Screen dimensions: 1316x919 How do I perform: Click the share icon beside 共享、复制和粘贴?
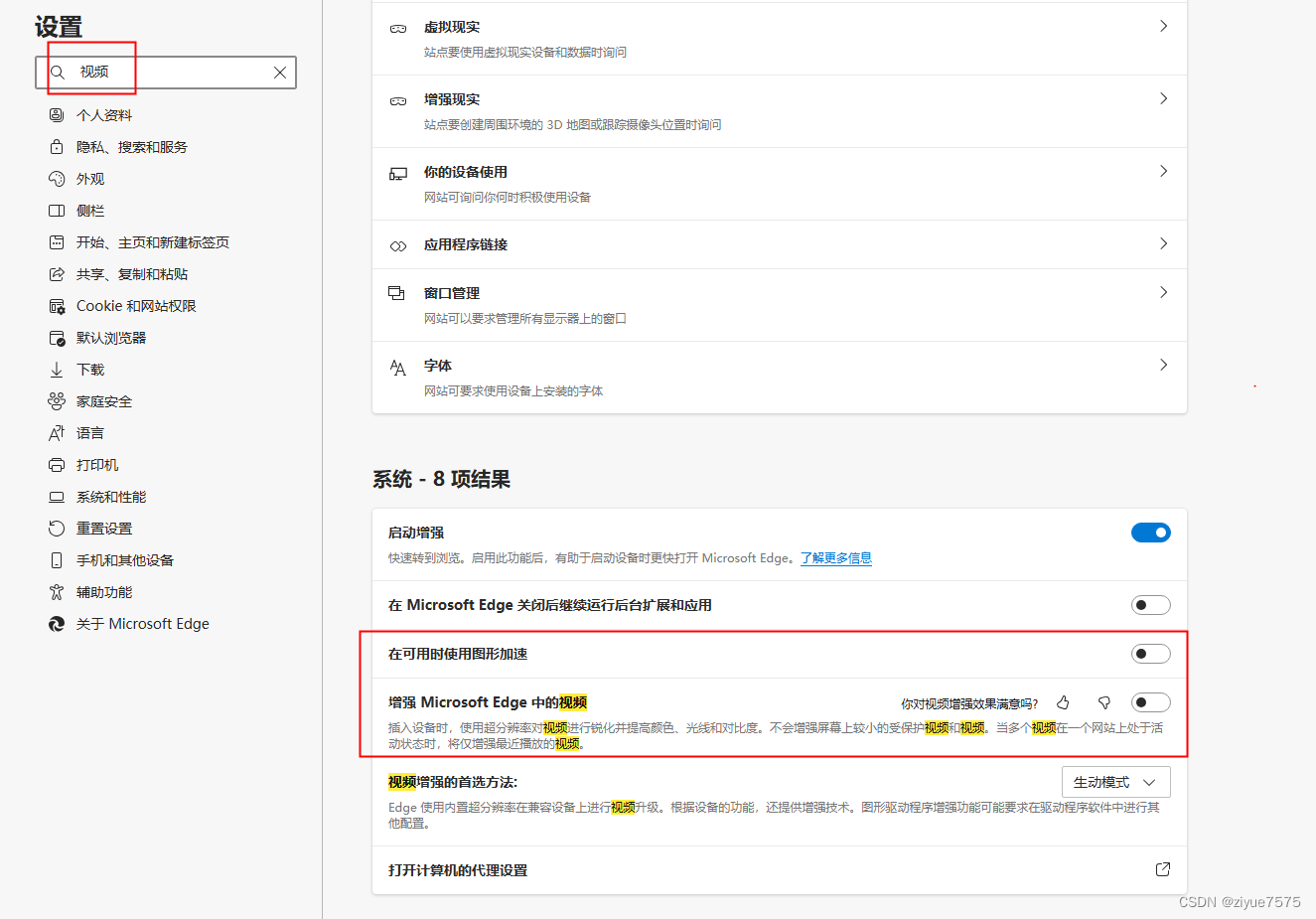click(x=57, y=274)
